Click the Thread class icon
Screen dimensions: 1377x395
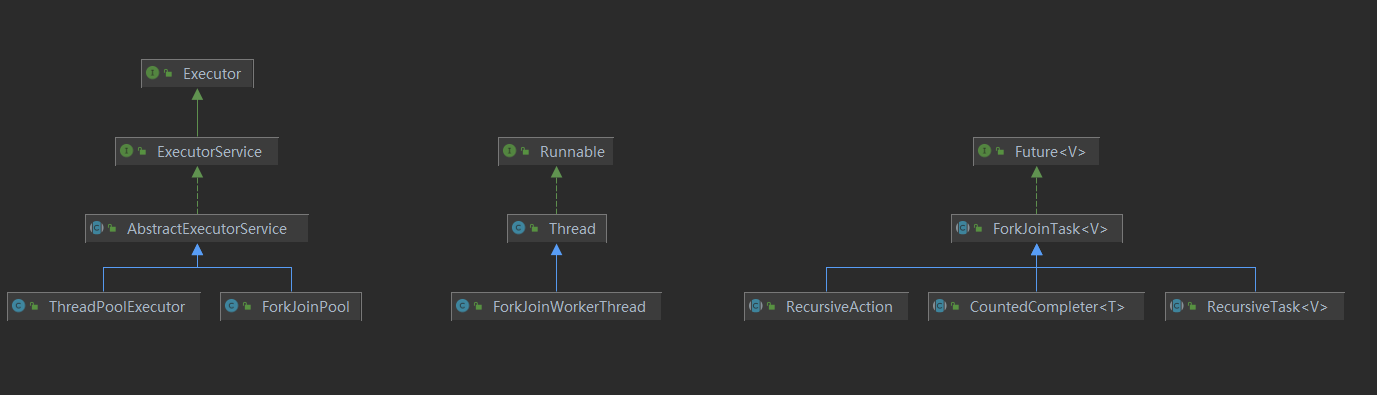click(x=518, y=228)
